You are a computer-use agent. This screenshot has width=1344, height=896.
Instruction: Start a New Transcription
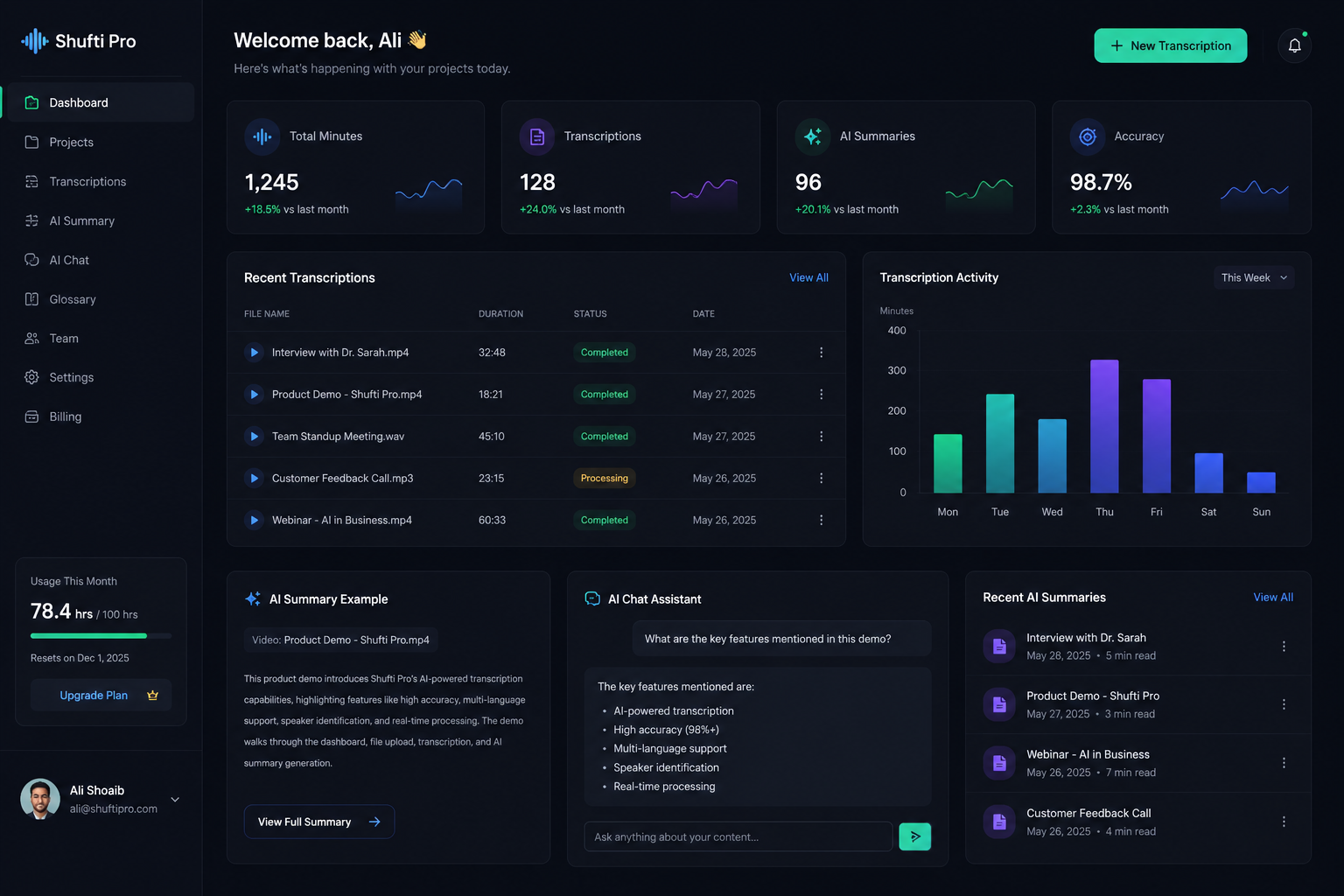(x=1170, y=45)
